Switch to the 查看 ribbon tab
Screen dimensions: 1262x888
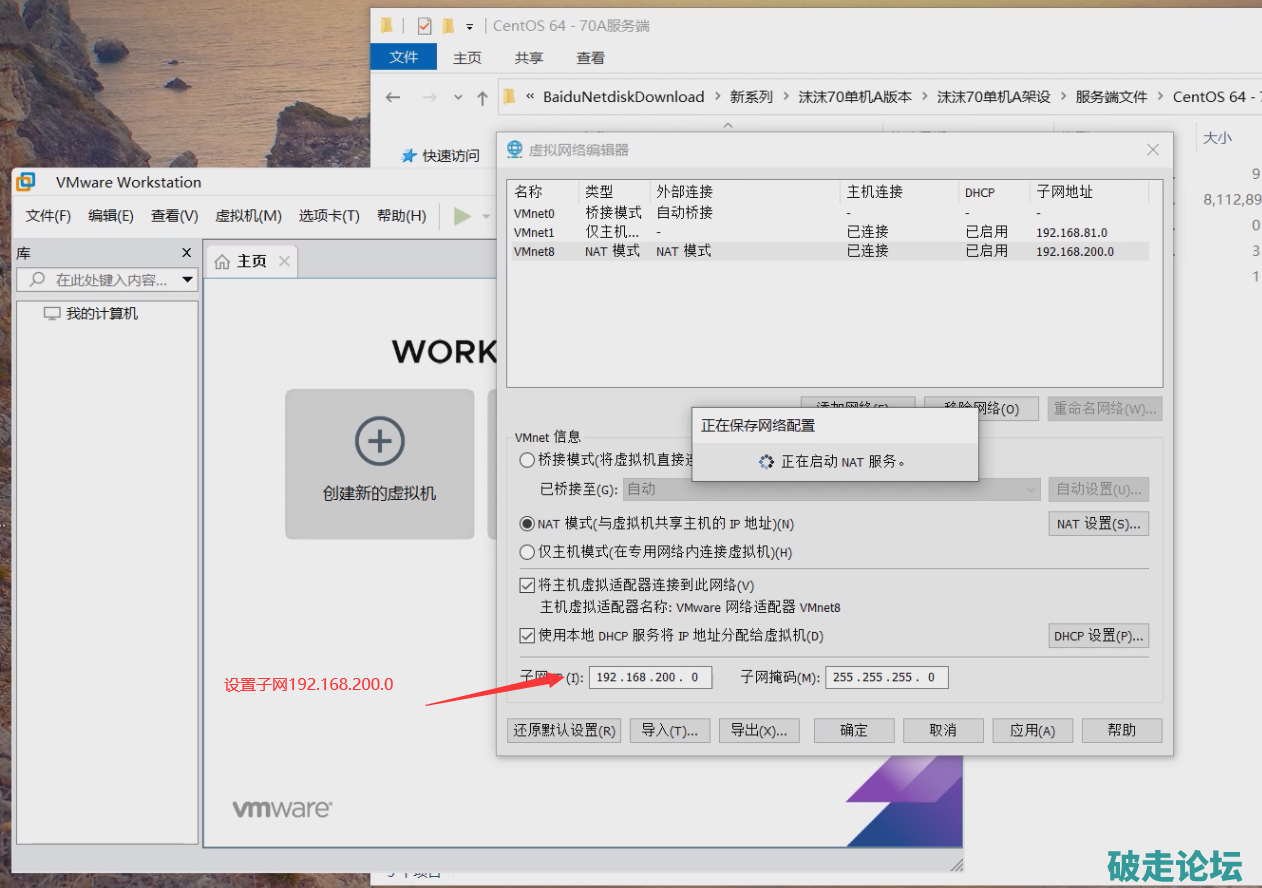point(590,58)
